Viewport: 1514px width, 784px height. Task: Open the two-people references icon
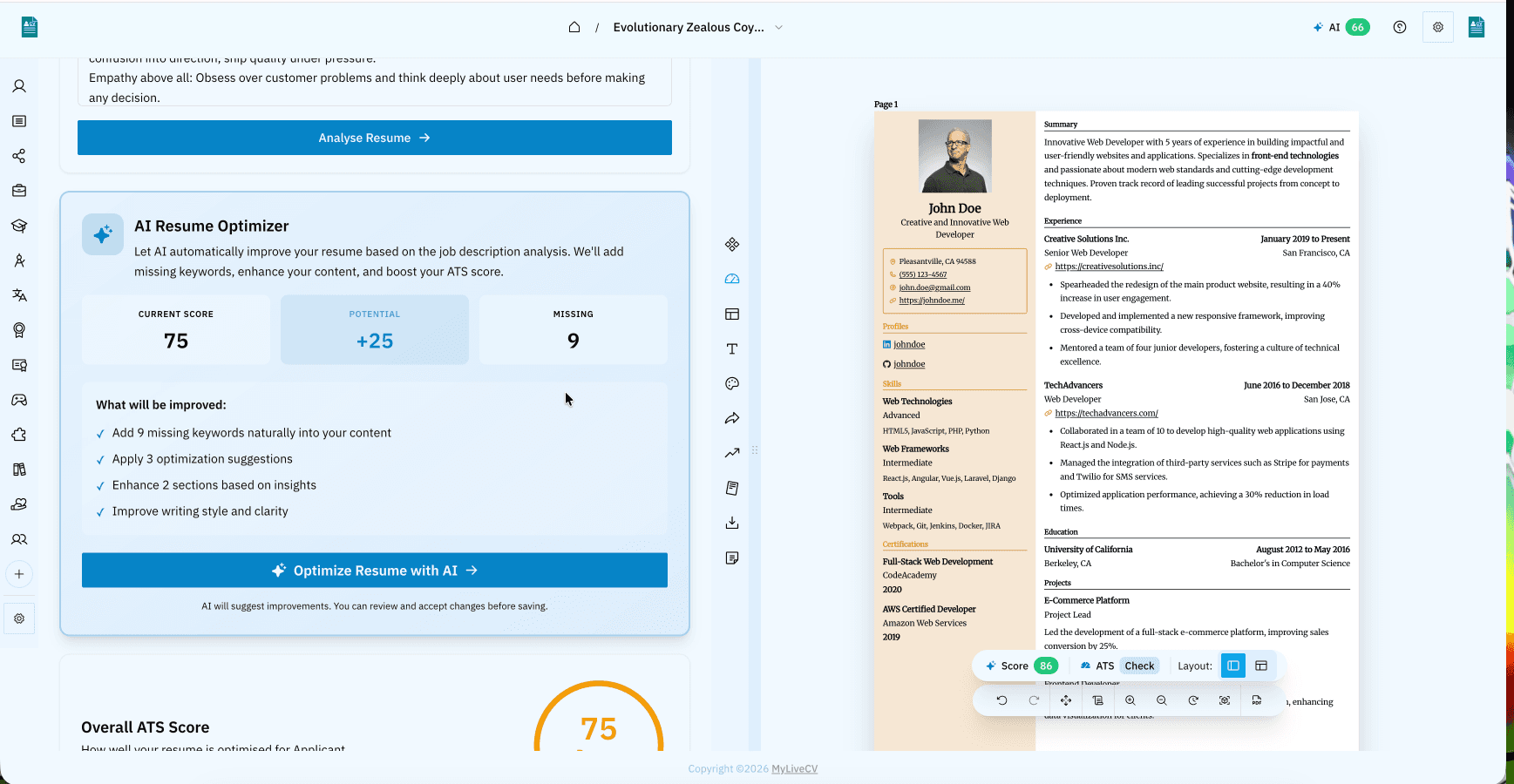[x=19, y=539]
